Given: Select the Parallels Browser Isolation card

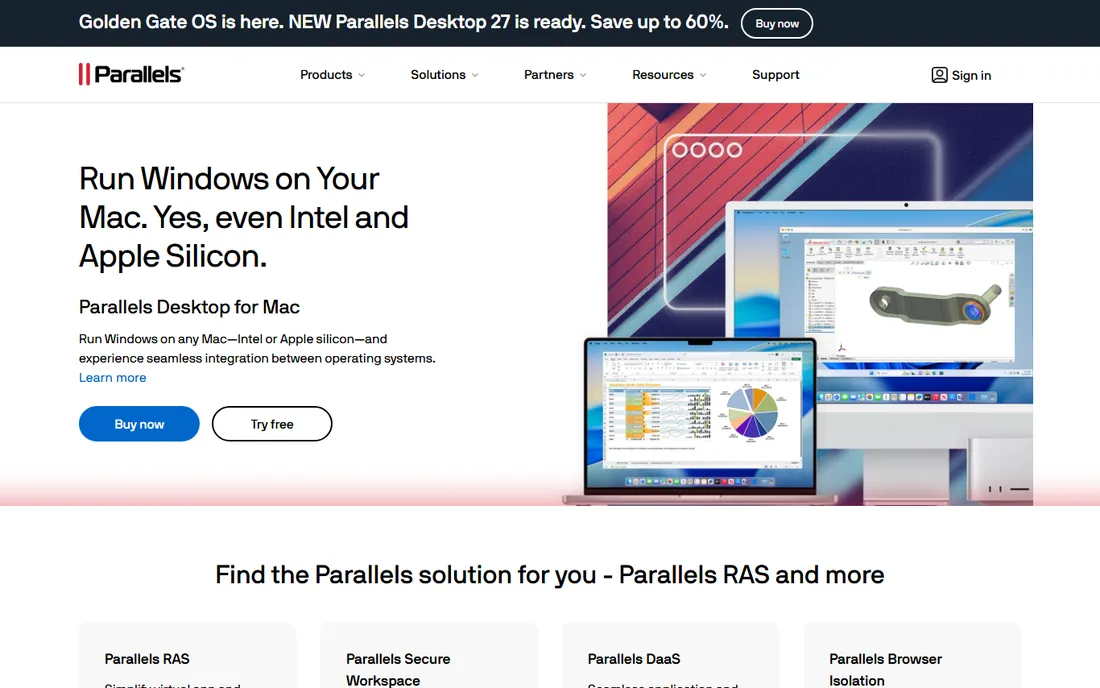Looking at the screenshot, I should [x=913, y=656].
